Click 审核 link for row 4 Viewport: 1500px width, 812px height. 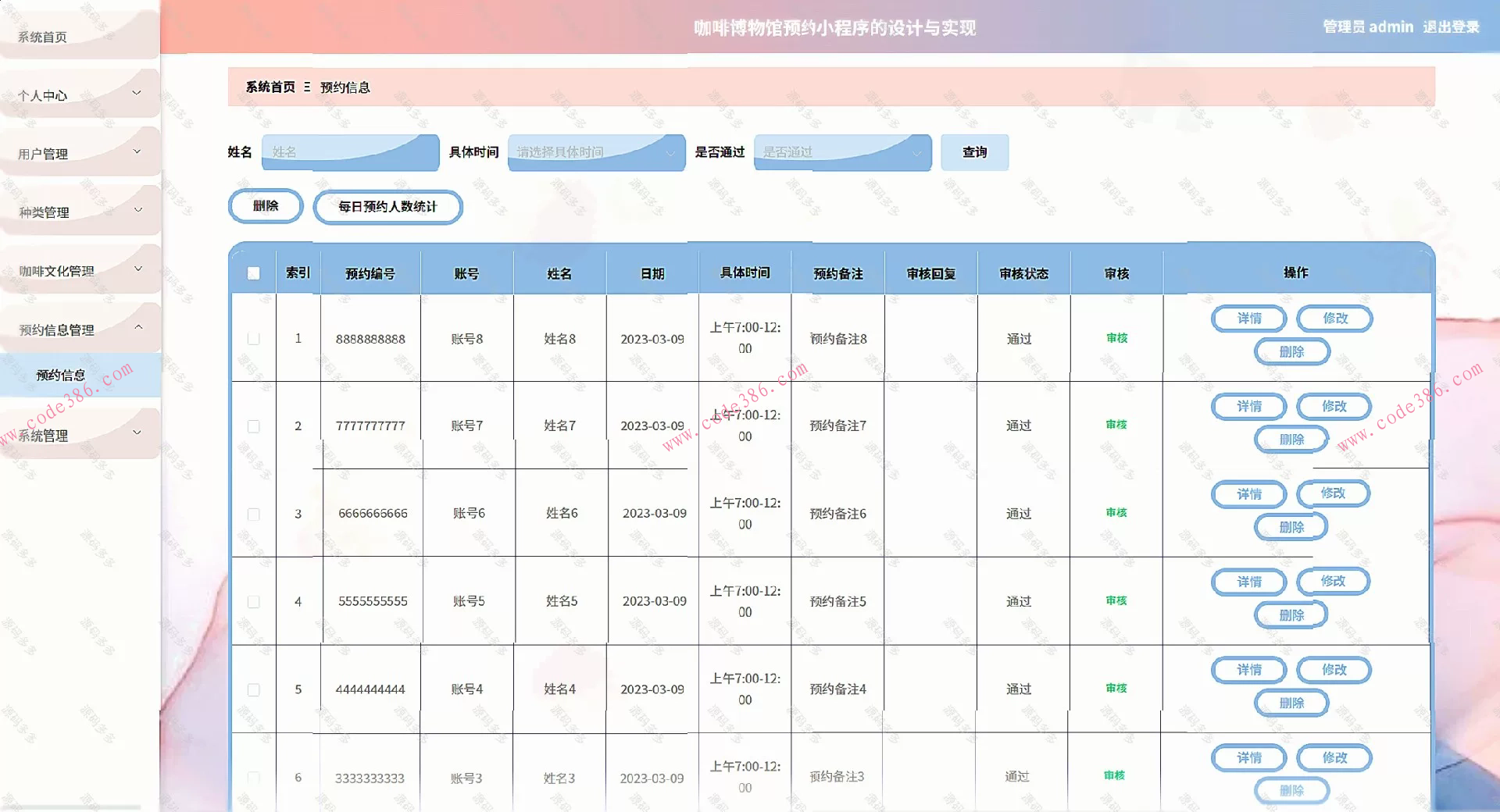pyautogui.click(x=1116, y=600)
